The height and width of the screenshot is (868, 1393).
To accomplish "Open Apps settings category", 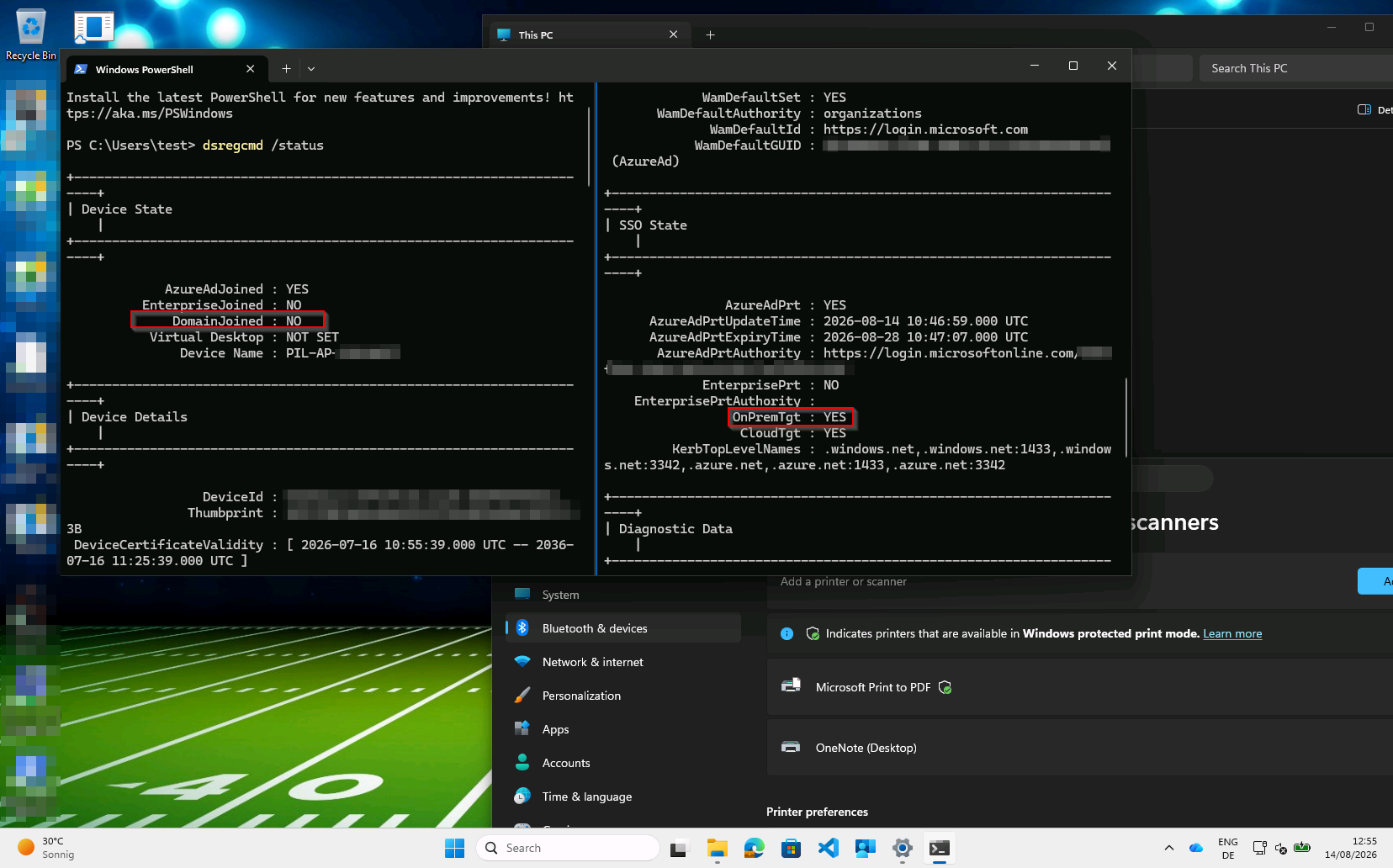I will pos(622,729).
